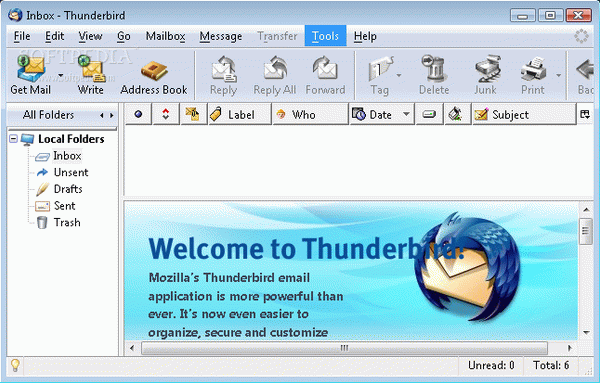Open the Print dropdown arrow
Viewport: 600px width, 383px height.
(x=559, y=75)
